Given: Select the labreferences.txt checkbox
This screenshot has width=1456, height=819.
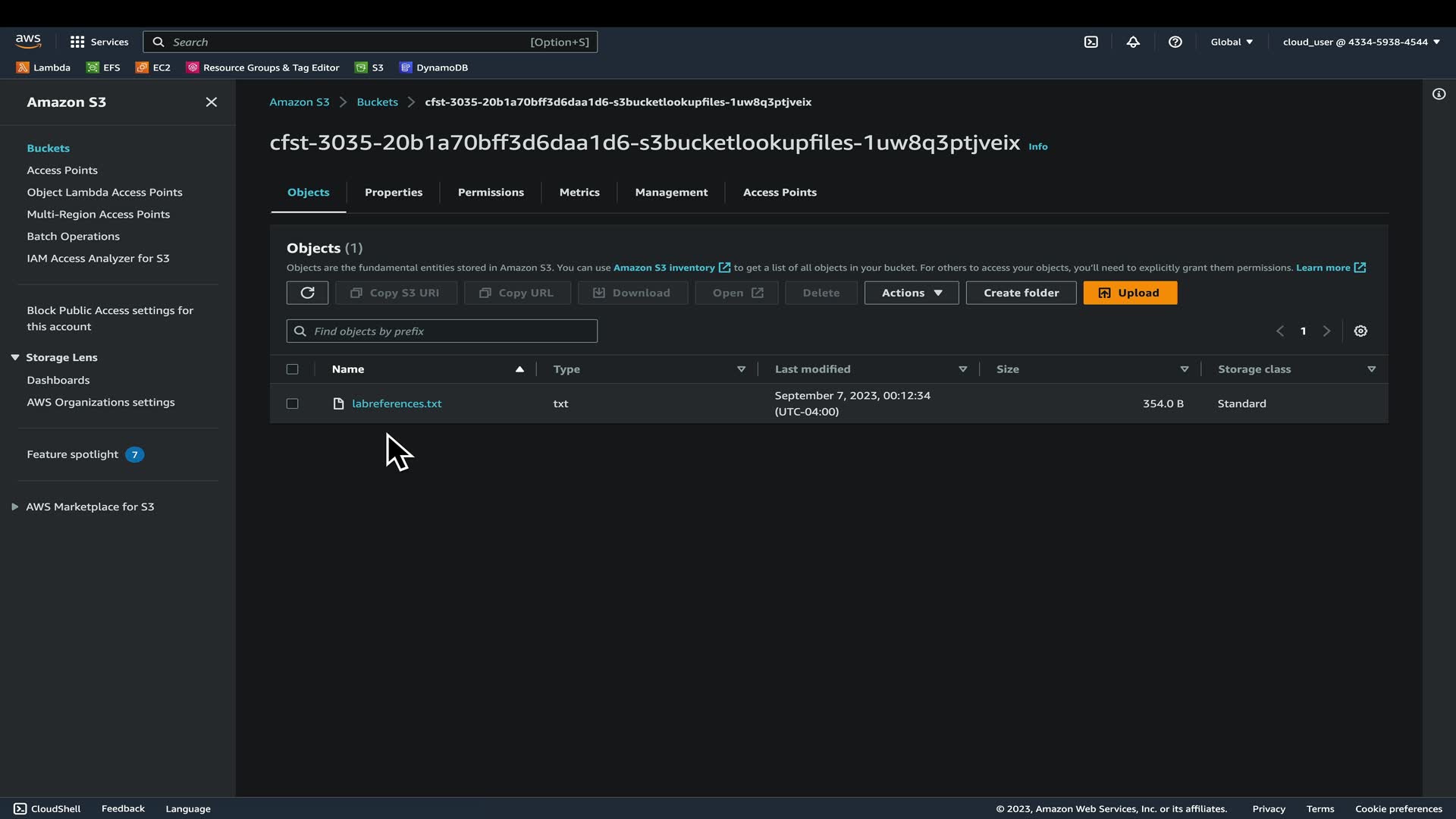Looking at the screenshot, I should click(292, 403).
